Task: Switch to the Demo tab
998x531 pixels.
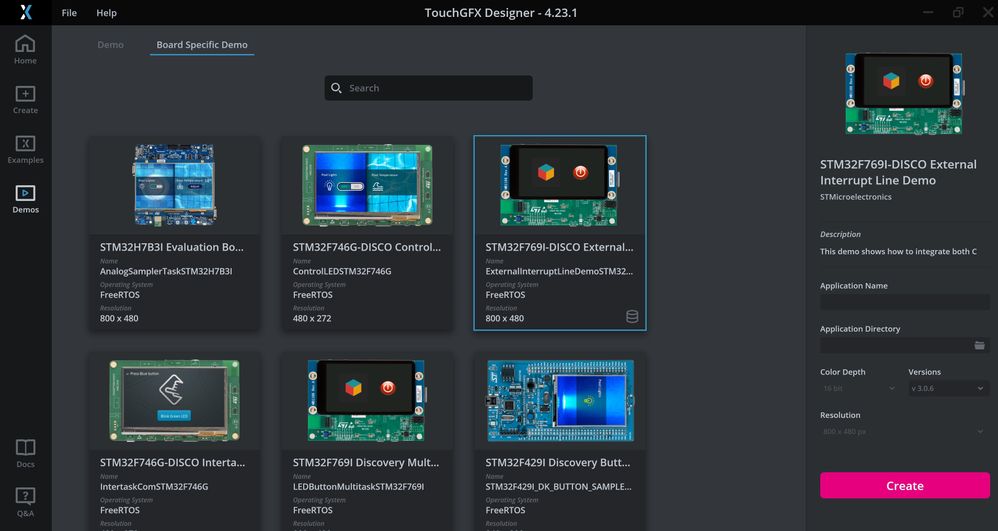Action: (x=111, y=45)
